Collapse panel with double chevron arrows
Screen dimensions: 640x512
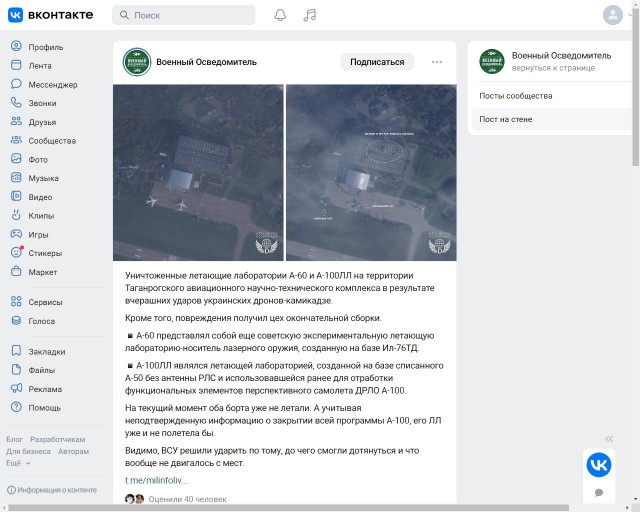(609, 439)
